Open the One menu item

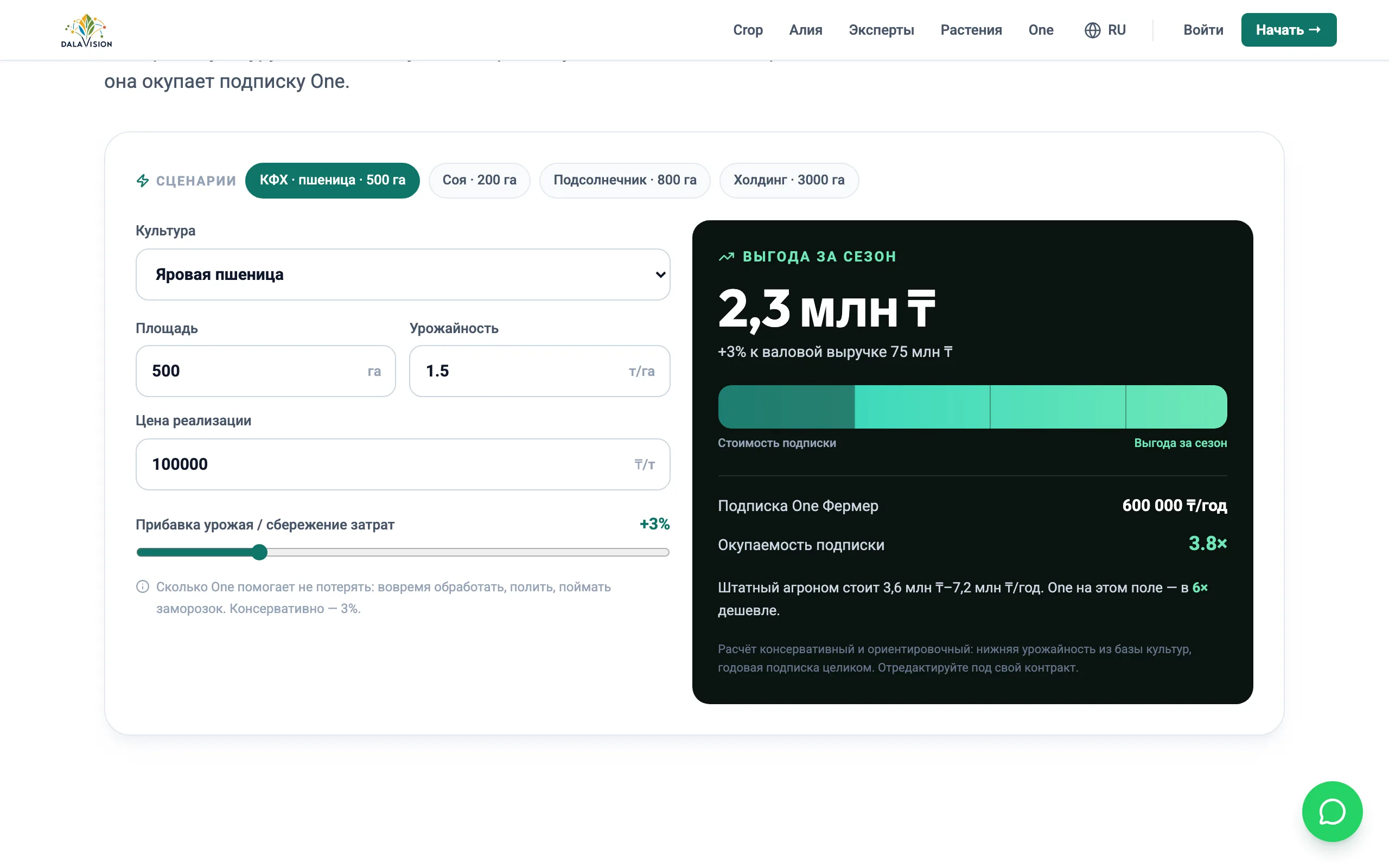(1041, 30)
